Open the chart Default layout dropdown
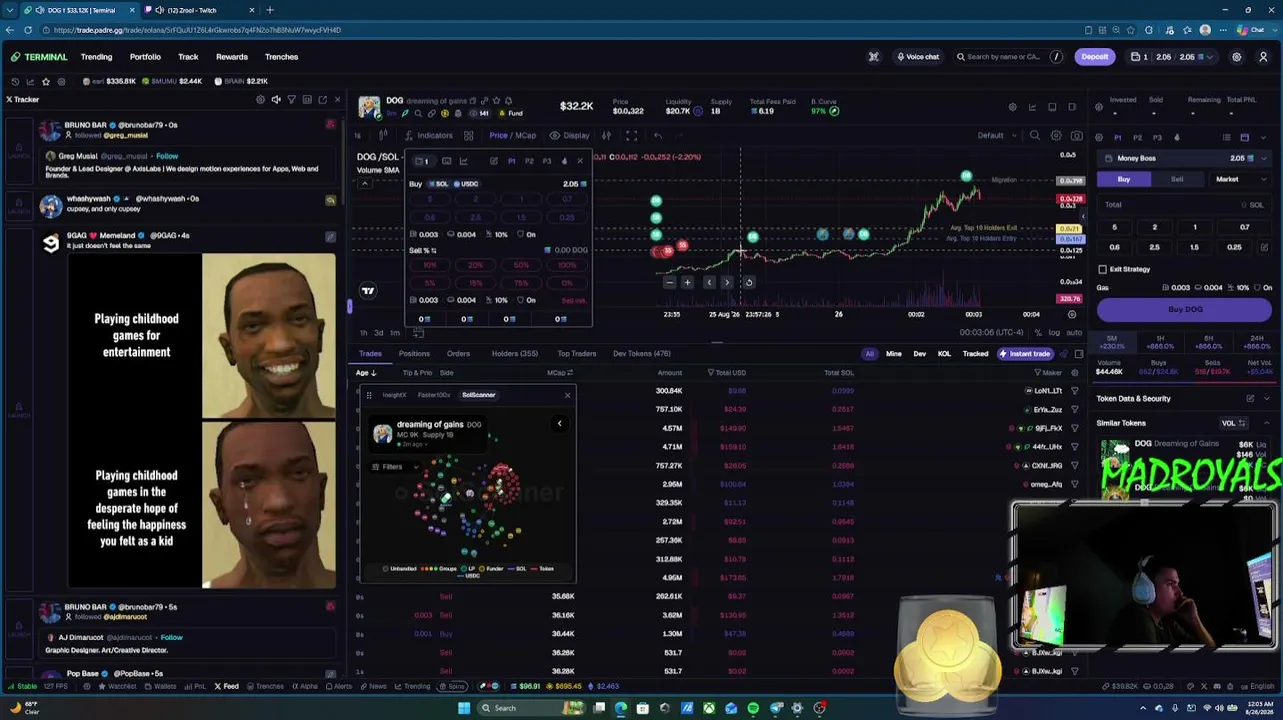 point(995,136)
